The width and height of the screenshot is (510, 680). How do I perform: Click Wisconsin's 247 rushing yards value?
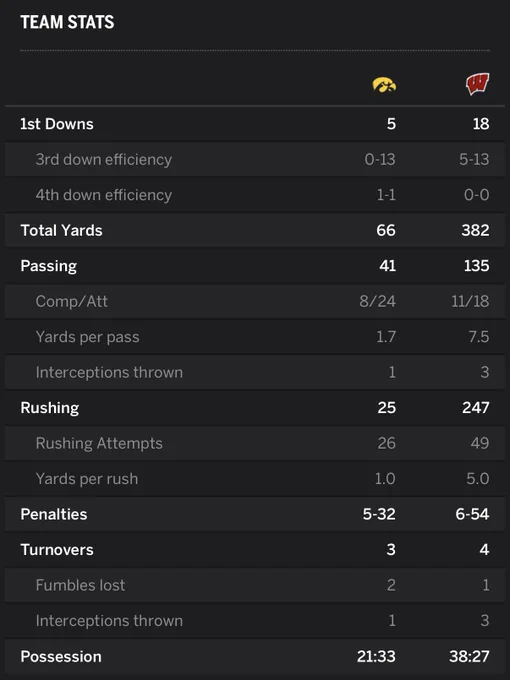tap(476, 408)
